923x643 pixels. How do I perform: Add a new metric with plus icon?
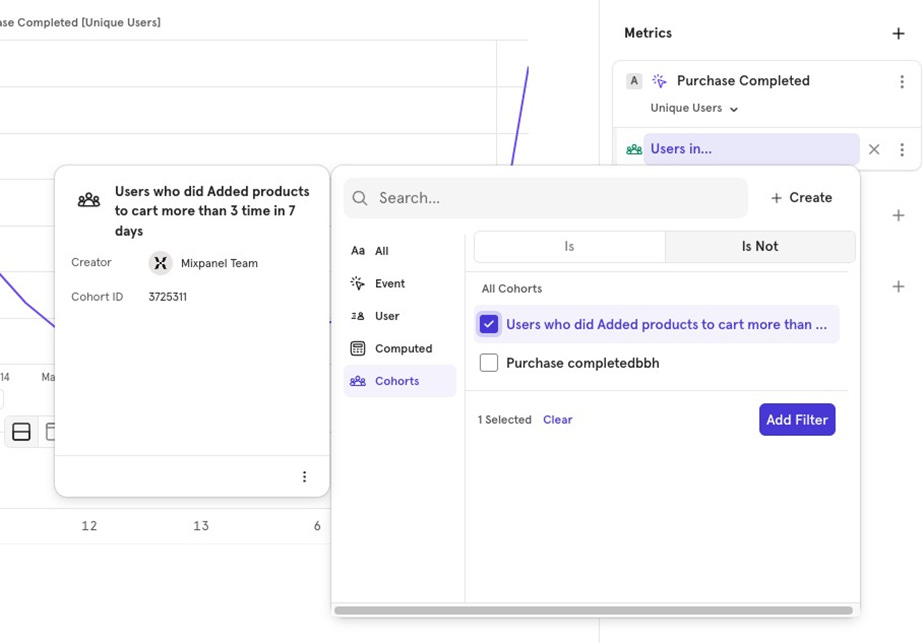(x=898, y=34)
